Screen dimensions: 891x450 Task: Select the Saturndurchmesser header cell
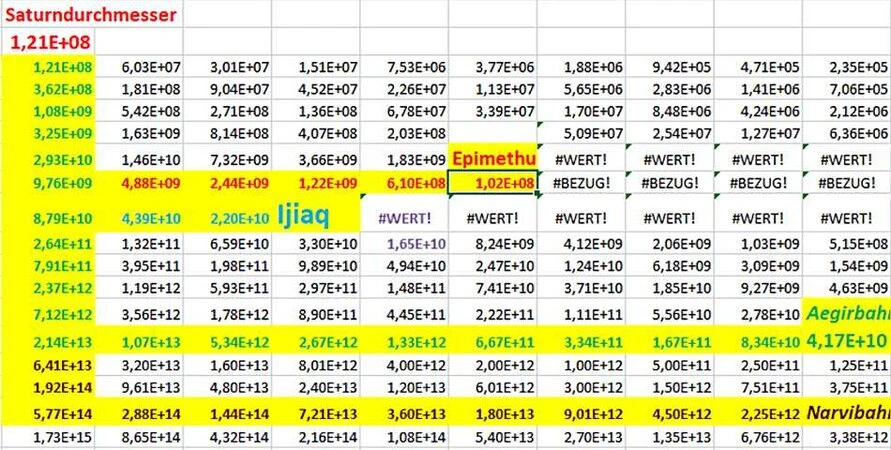(x=91, y=14)
